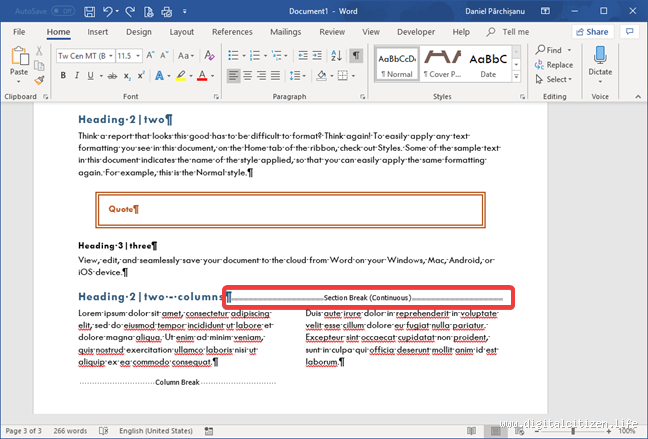Switch to the References tab

(x=232, y=31)
